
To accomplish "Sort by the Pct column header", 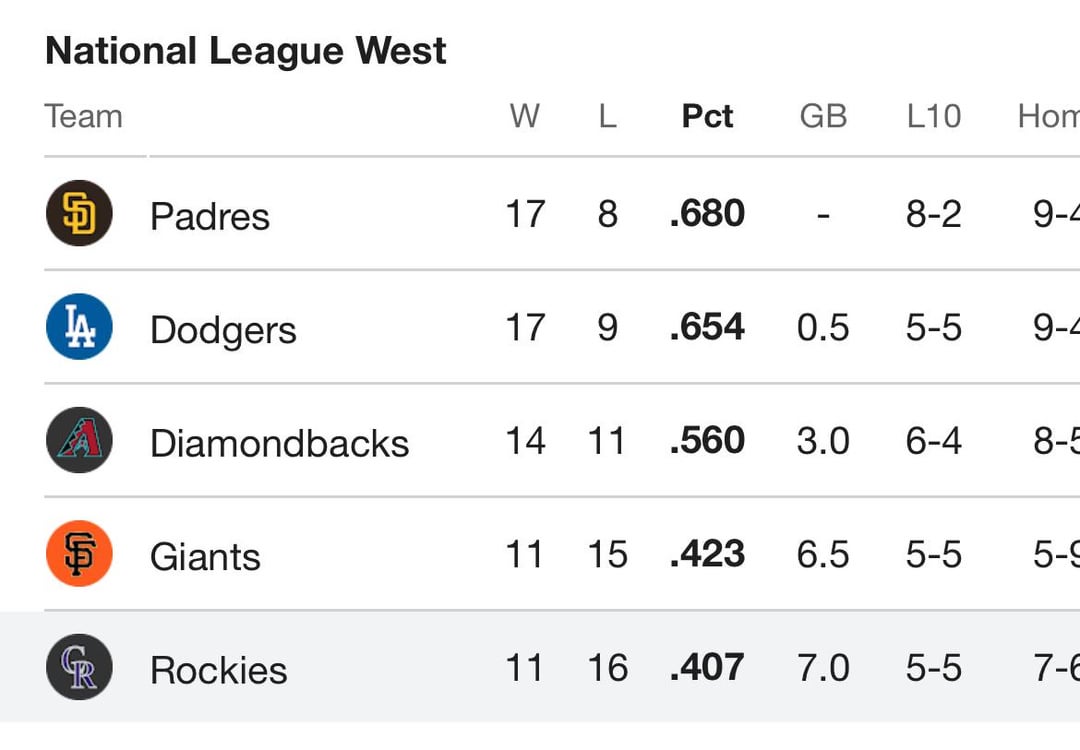I will click(707, 116).
